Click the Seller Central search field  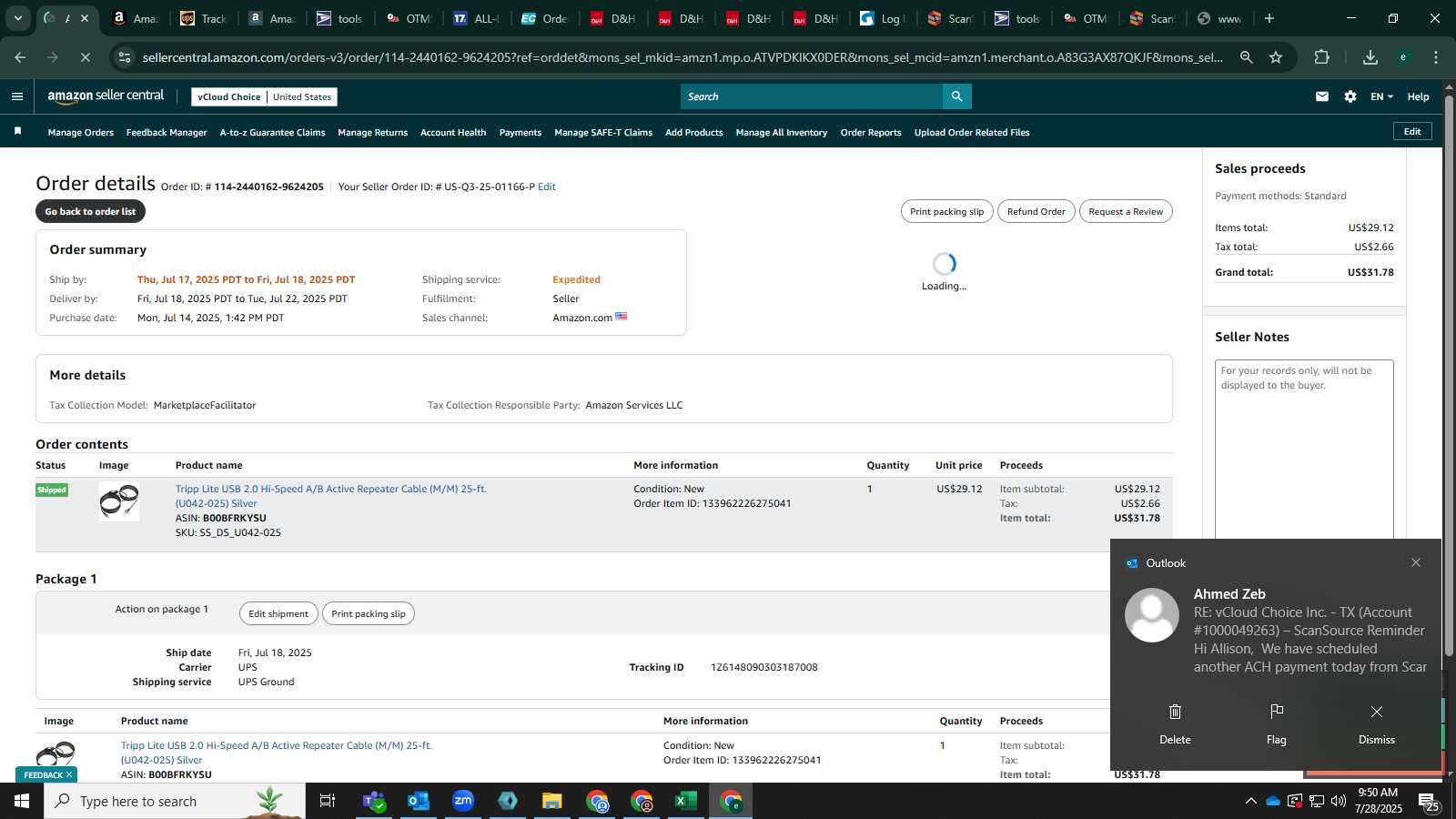[x=812, y=96]
